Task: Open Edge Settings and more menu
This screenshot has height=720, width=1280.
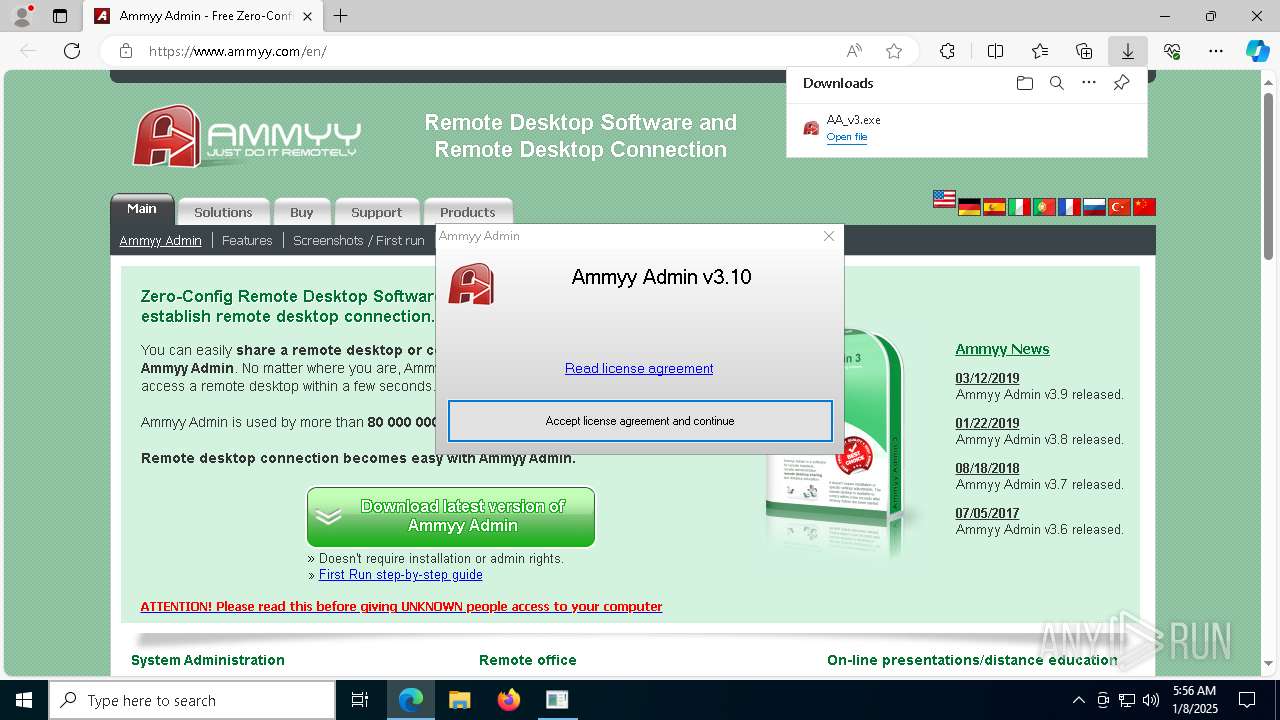Action: 1216,51
